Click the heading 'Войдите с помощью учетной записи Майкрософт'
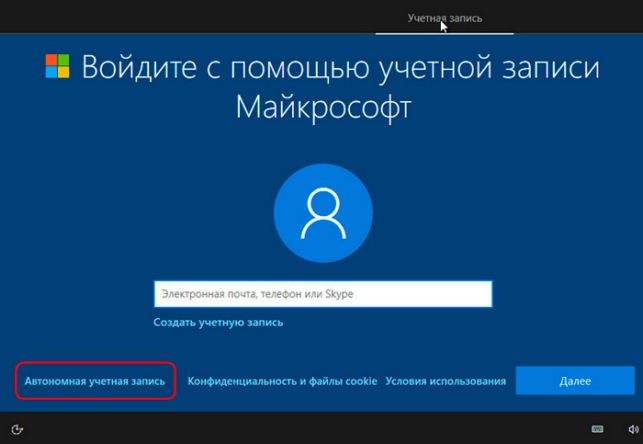Screen dimensions: 643x444 (340, 87)
